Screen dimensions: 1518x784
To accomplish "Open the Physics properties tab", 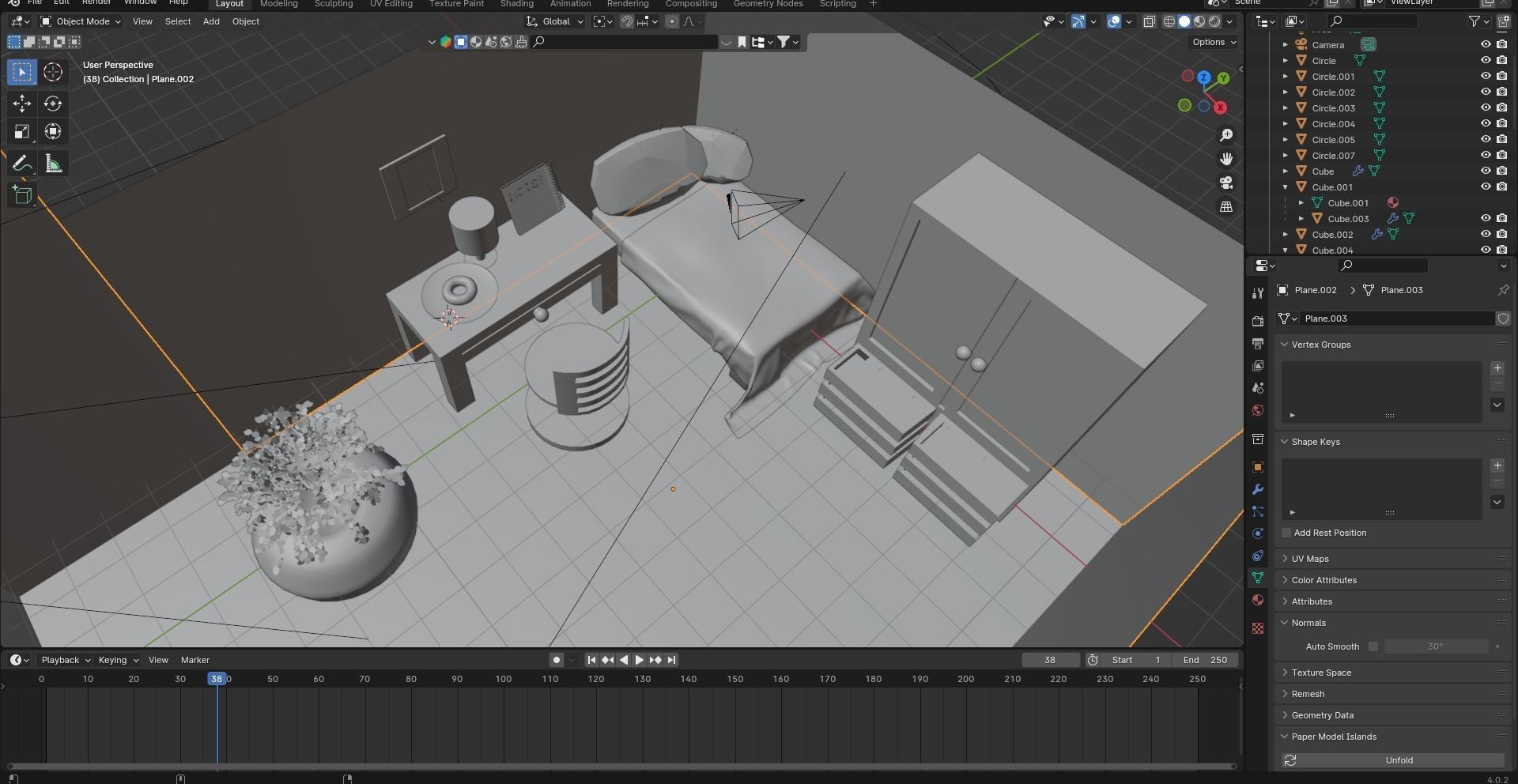I will coord(1258,533).
